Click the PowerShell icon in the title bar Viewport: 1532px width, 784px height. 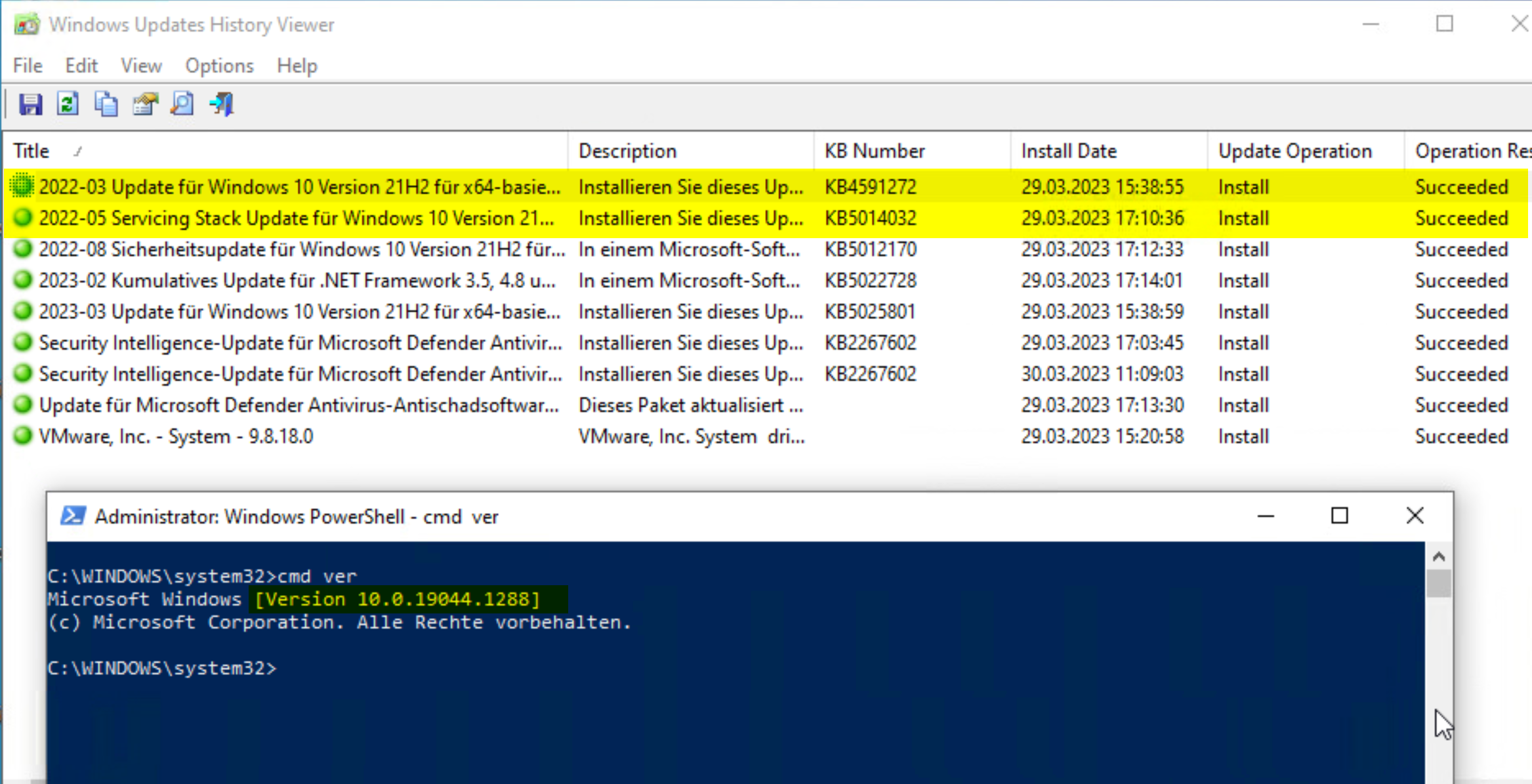72,516
